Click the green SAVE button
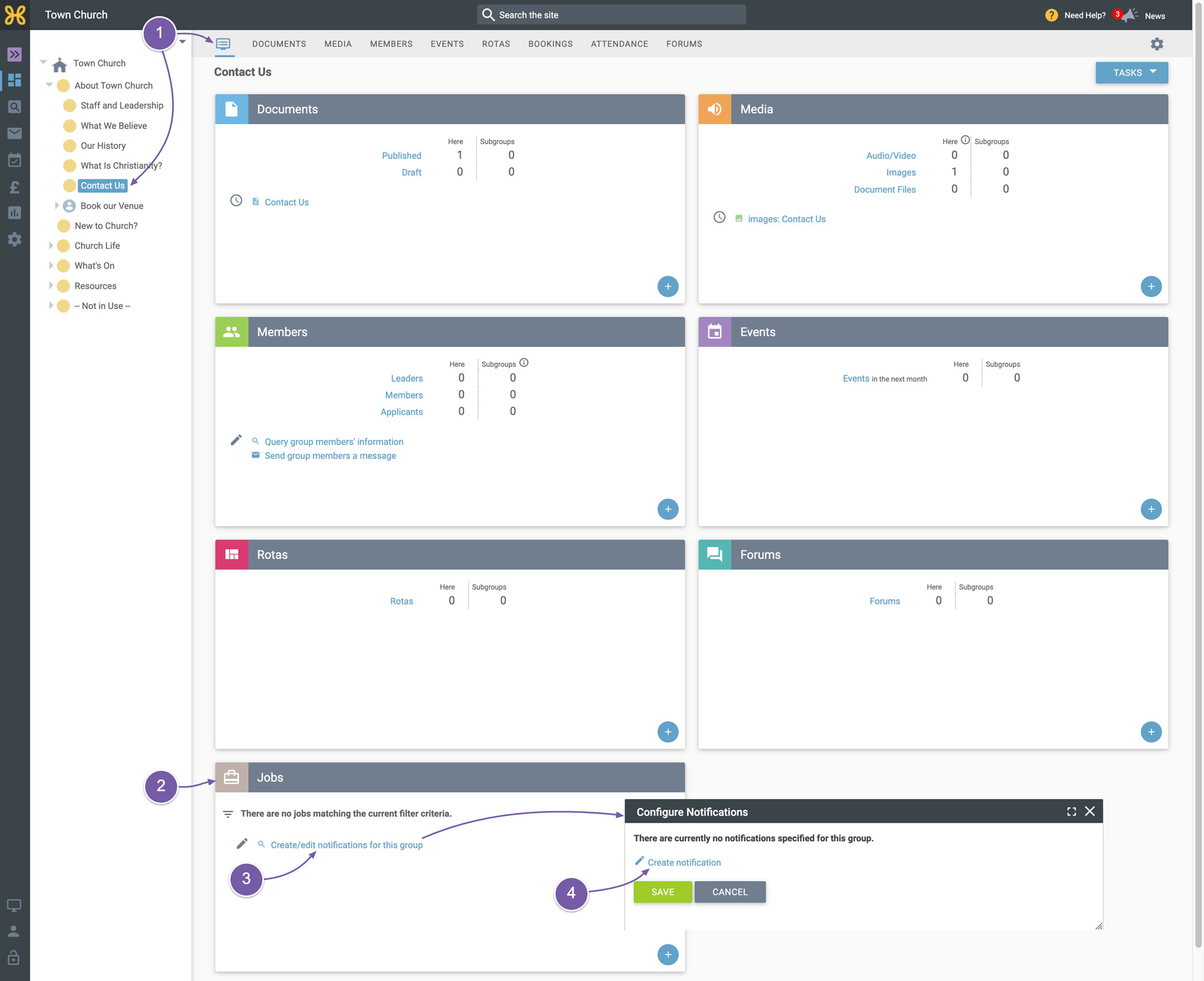Screen dimensions: 1204x981 point(662,892)
